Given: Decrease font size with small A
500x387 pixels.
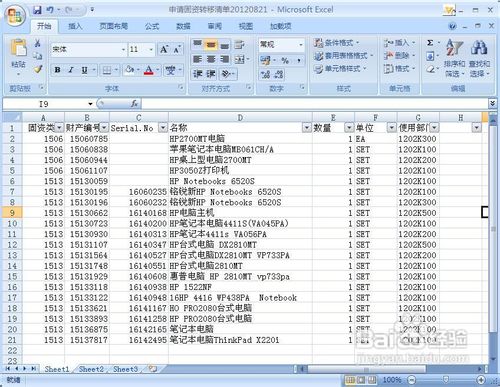Looking at the screenshot, I should [177, 50].
